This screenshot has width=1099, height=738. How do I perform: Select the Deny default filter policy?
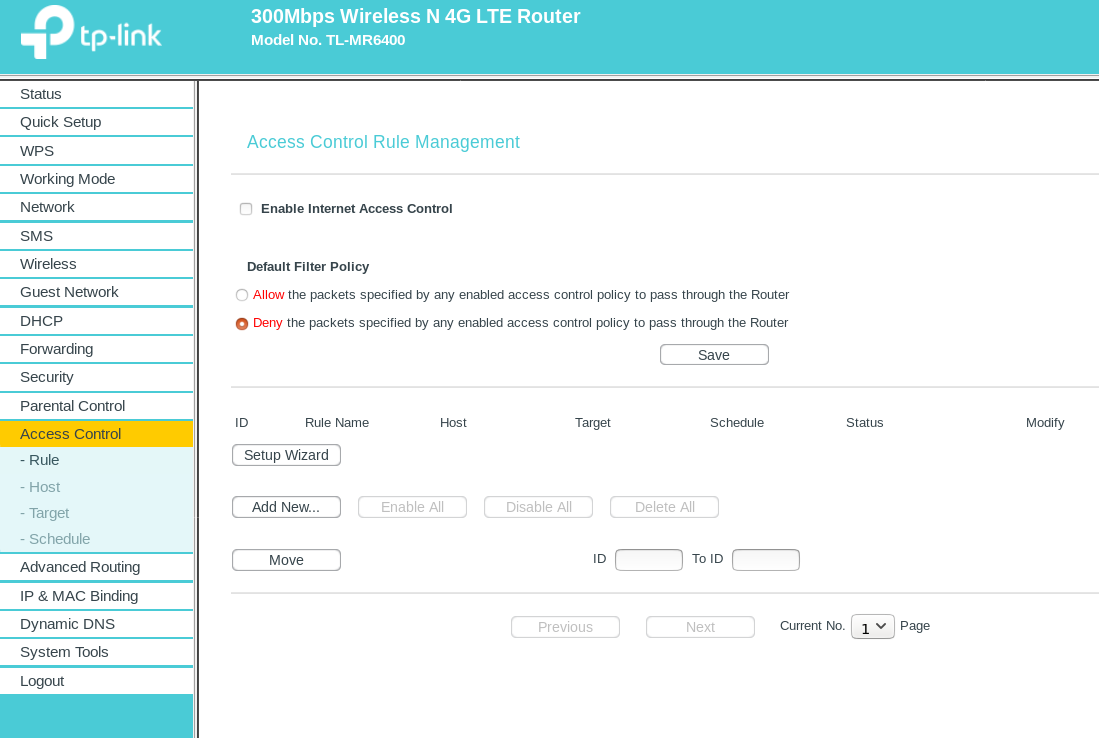tap(242, 324)
